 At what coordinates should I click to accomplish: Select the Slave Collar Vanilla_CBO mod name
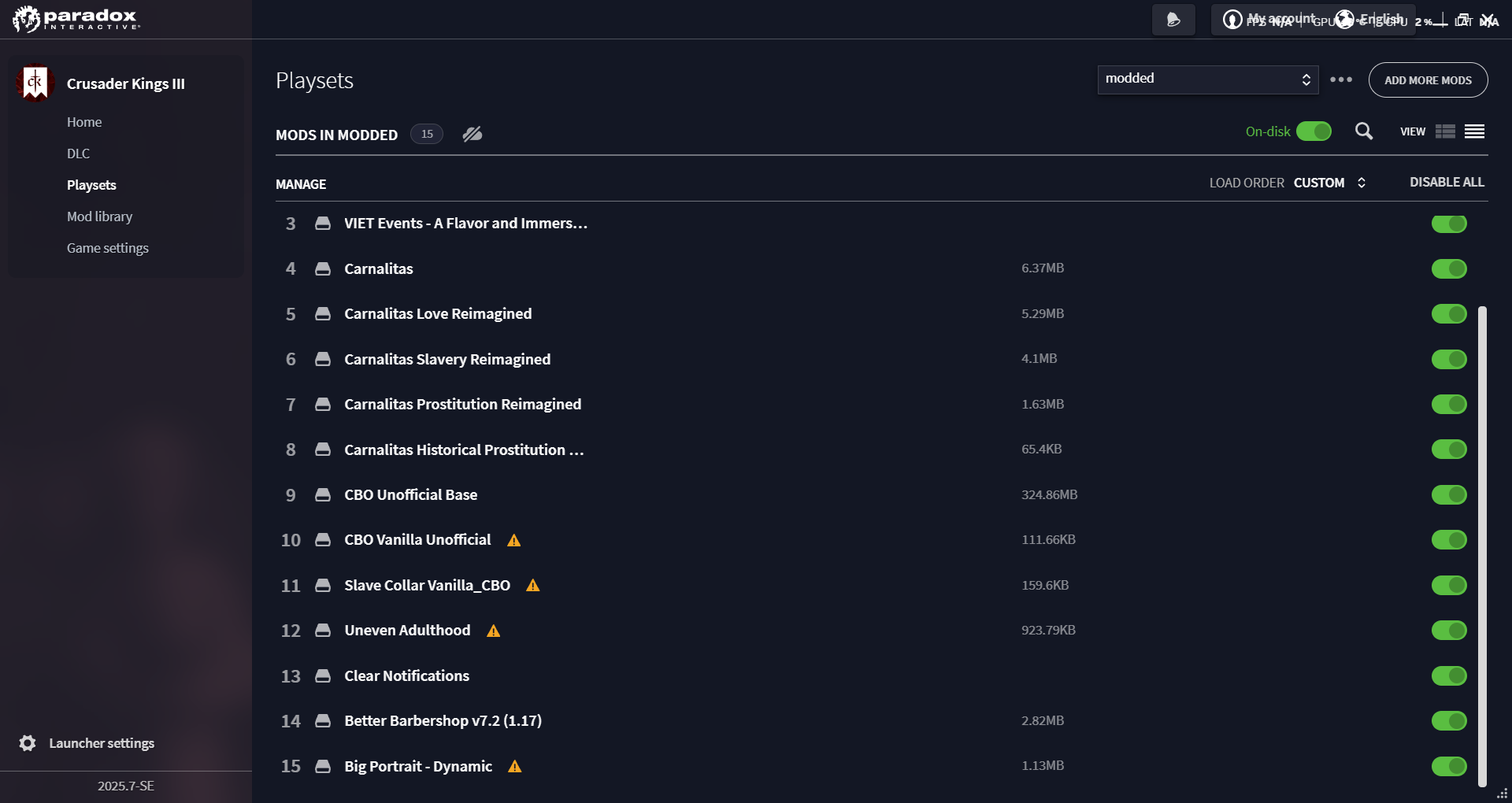427,585
